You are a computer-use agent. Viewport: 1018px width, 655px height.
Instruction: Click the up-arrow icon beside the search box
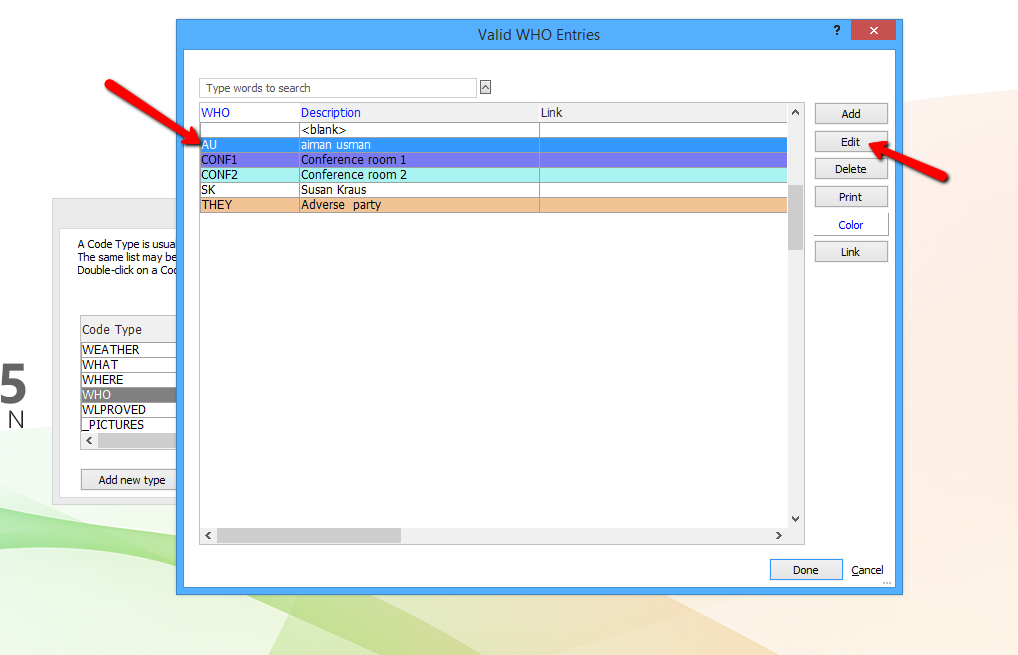click(x=486, y=87)
